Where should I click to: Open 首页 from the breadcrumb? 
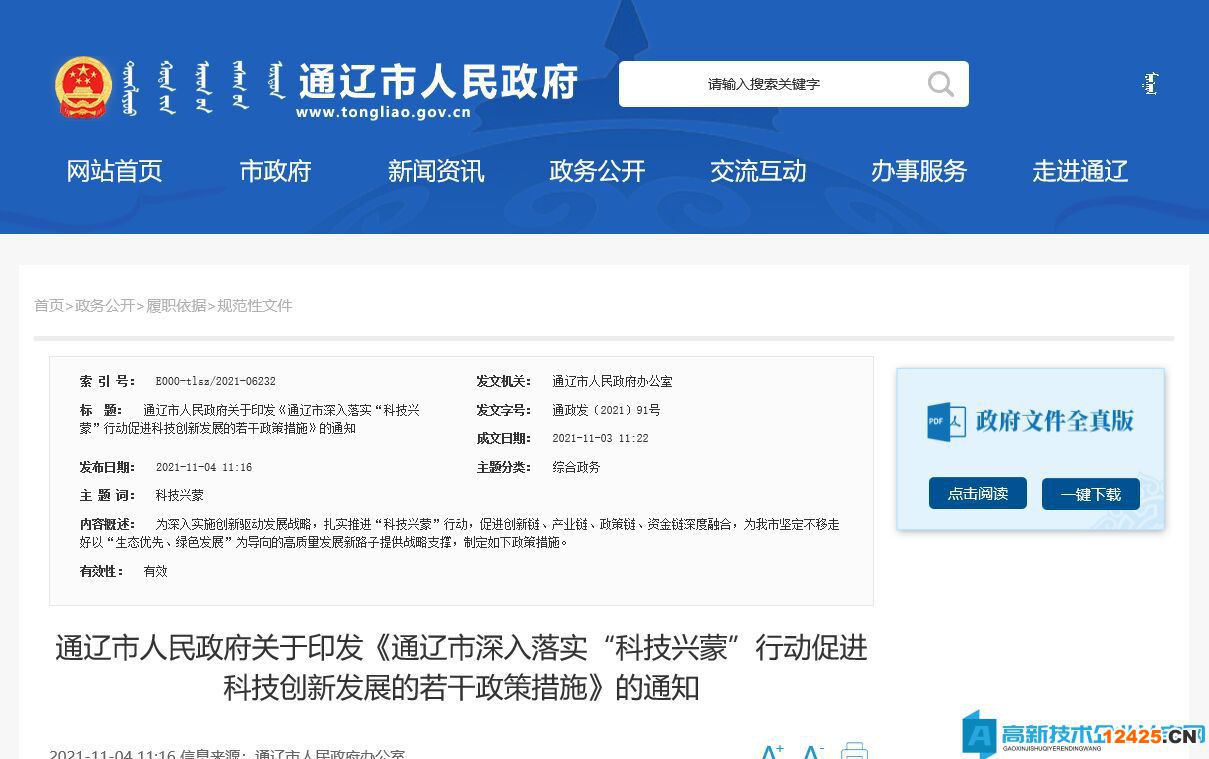click(48, 305)
